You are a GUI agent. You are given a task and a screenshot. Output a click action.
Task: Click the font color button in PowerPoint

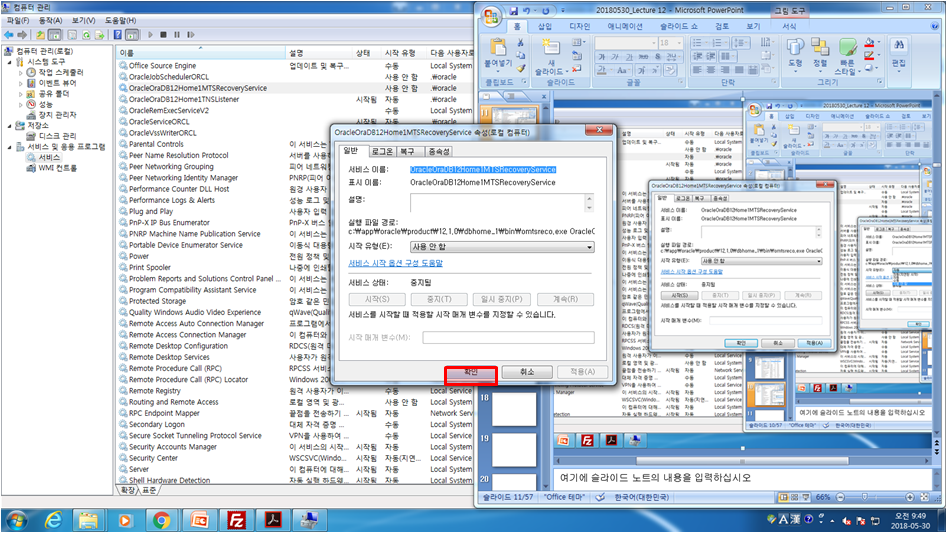(x=602, y=70)
